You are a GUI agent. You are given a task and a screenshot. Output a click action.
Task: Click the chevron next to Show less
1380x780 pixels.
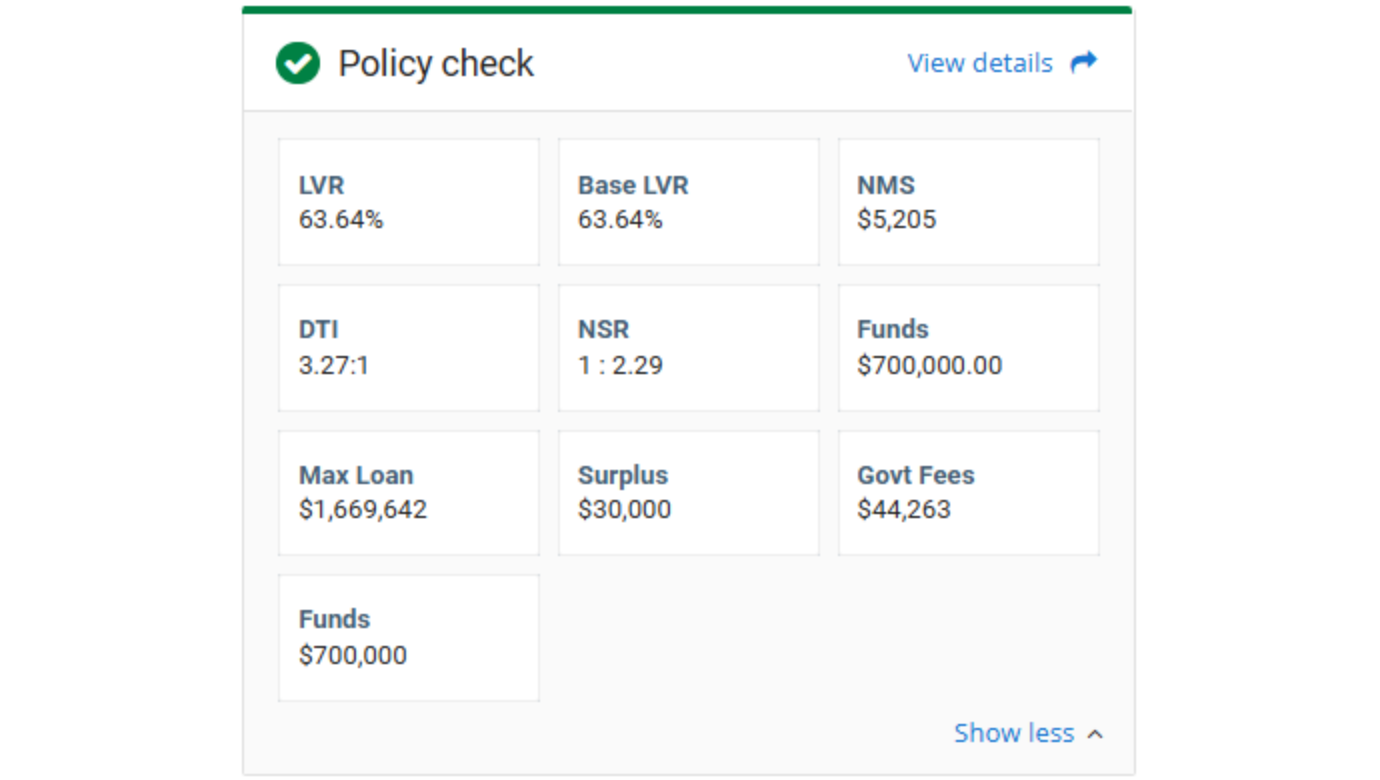[1095, 734]
